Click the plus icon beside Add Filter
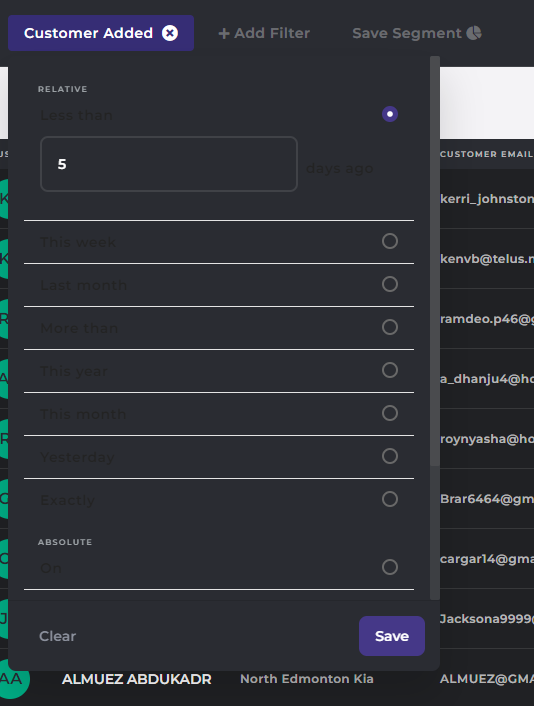The width and height of the screenshot is (534, 706). 224,33
